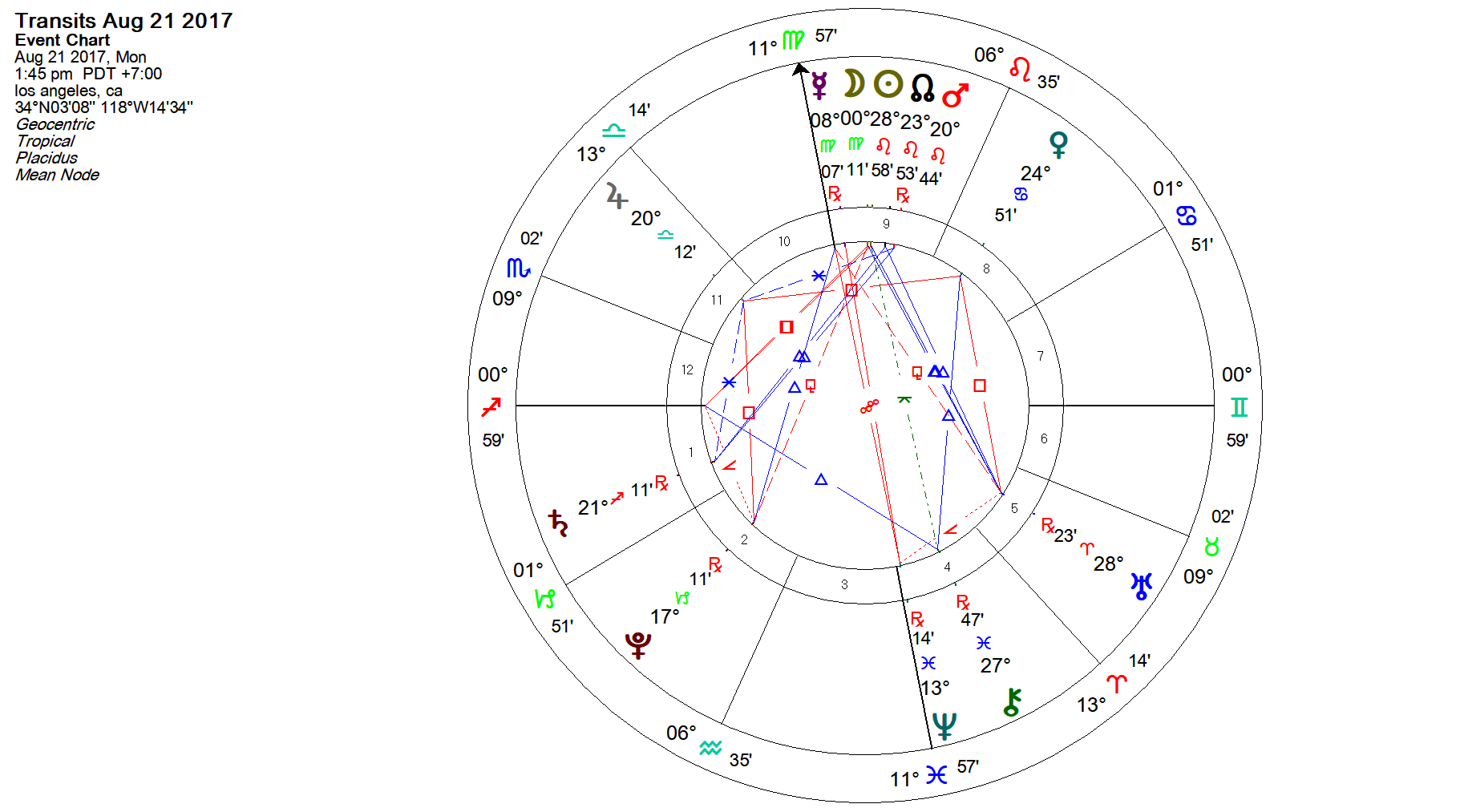Click the Pisces sign at chart bottom

point(936,774)
